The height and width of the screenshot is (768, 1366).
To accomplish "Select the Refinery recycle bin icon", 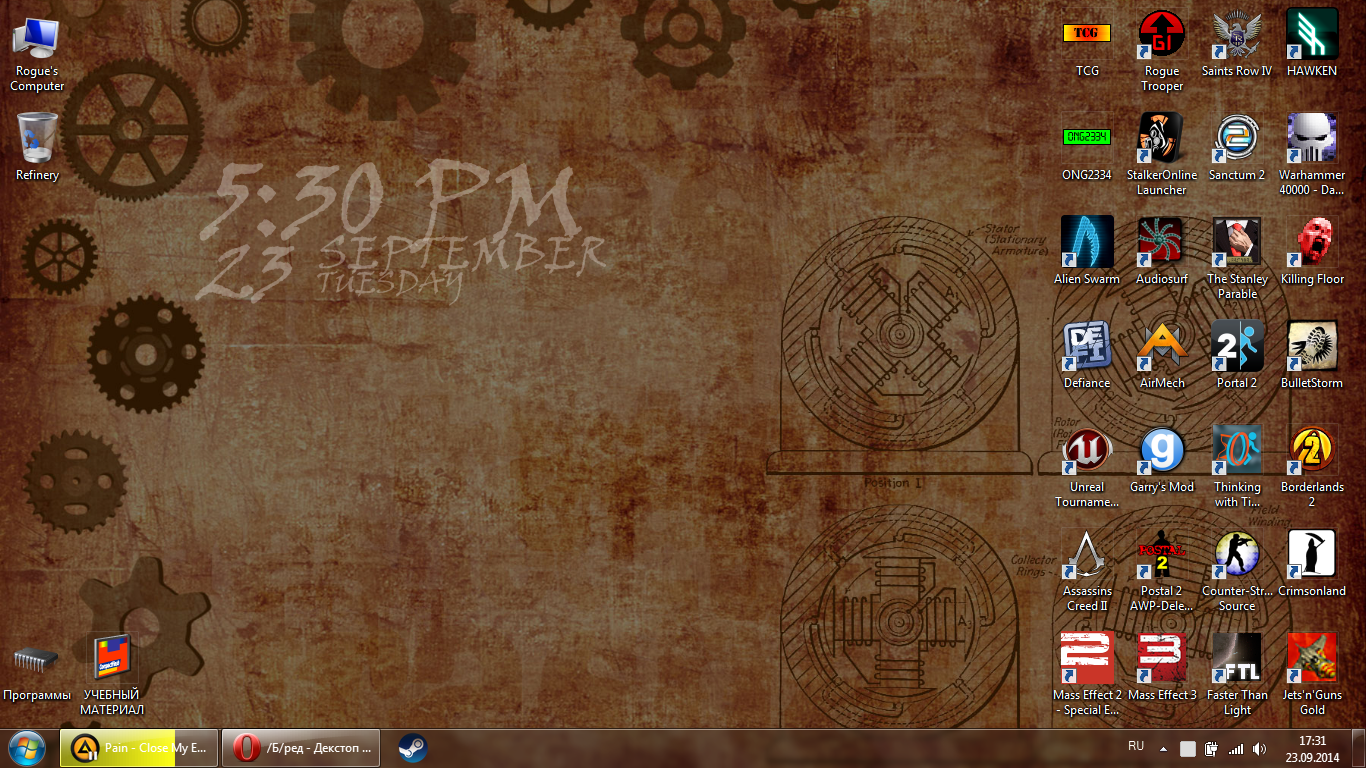I will [37, 147].
